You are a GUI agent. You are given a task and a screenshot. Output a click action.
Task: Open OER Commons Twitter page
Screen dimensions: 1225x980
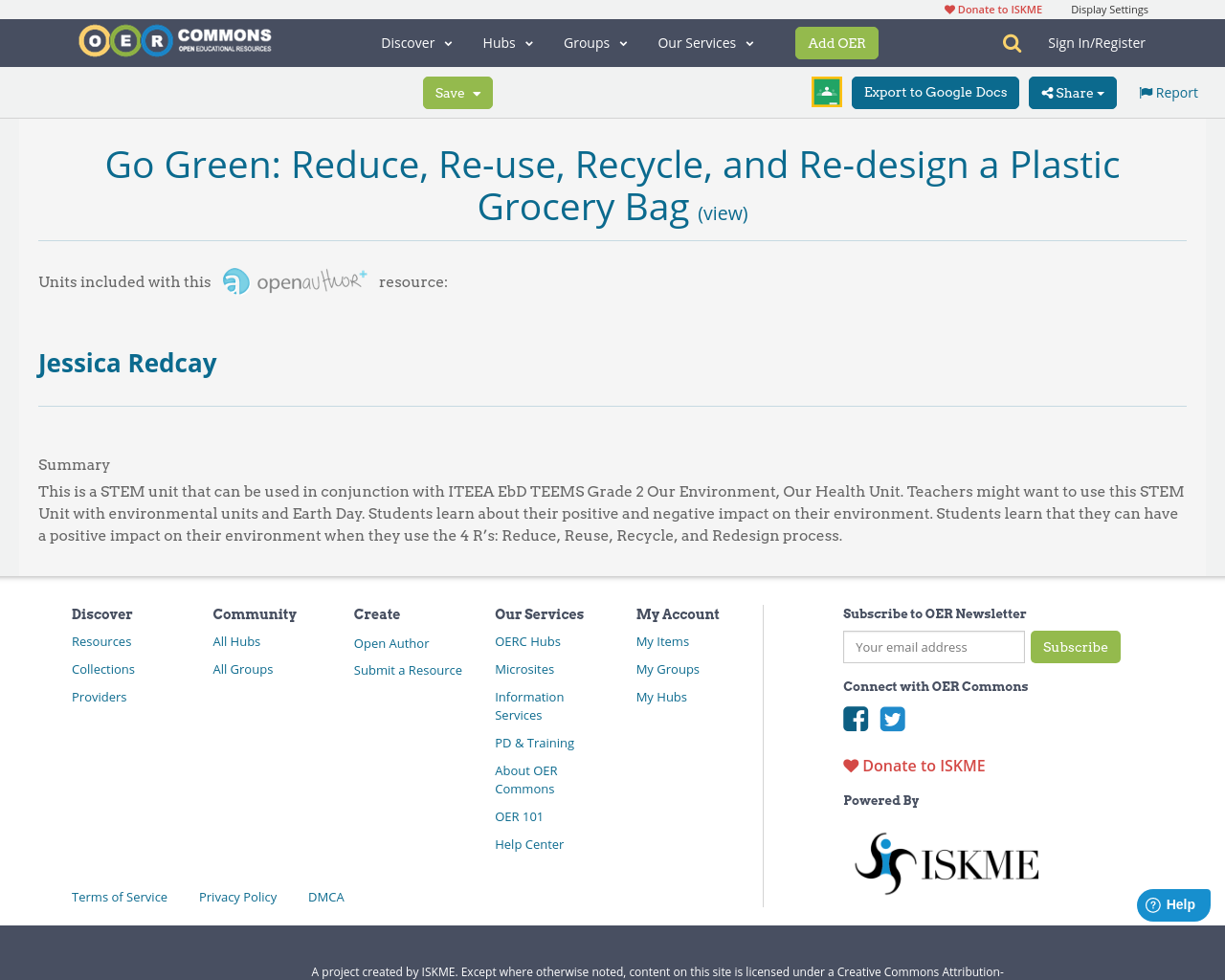(x=892, y=717)
